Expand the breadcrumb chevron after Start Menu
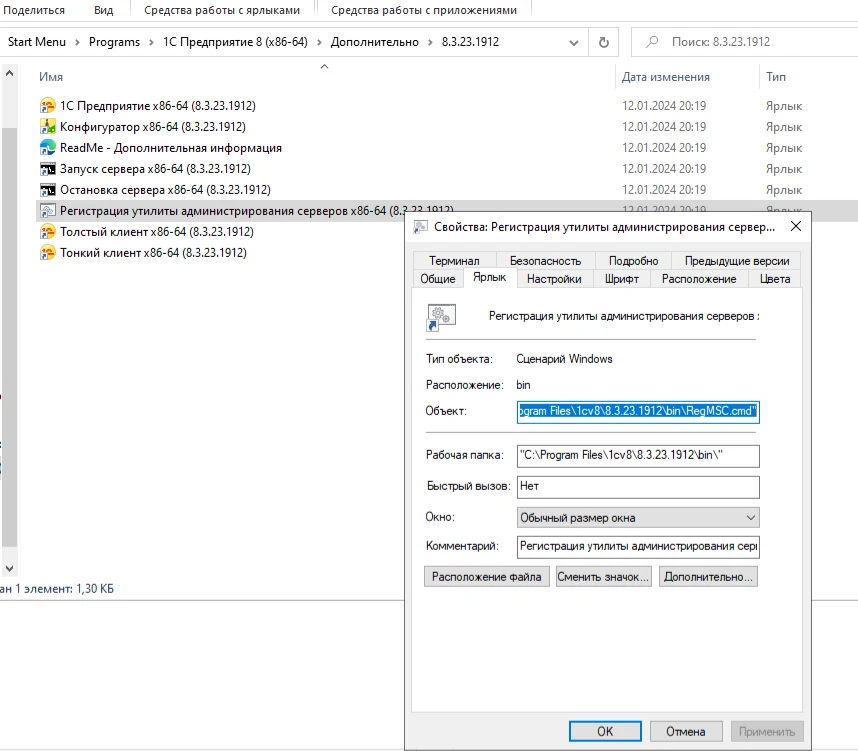The width and height of the screenshot is (858, 751). (77, 42)
